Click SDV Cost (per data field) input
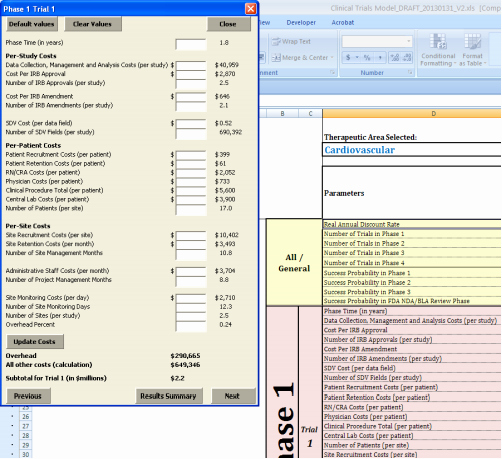The height and width of the screenshot is (459, 502). coord(191,124)
